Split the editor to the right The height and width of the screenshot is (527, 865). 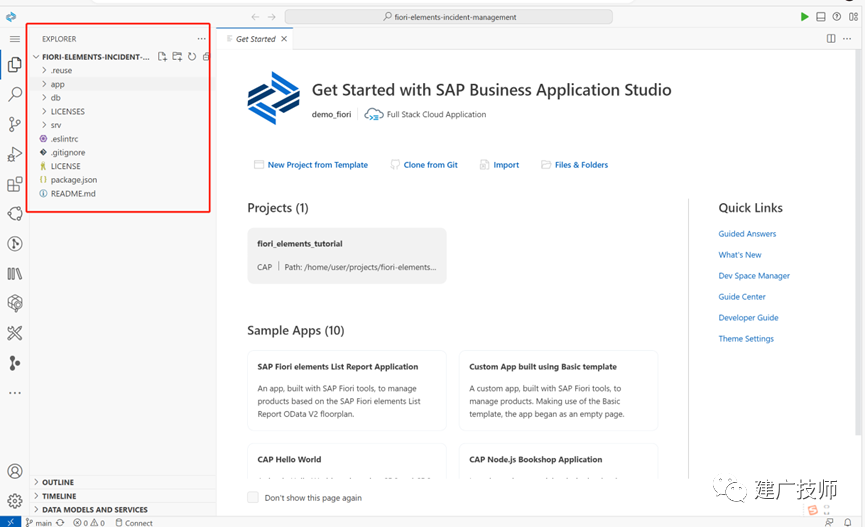click(831, 39)
